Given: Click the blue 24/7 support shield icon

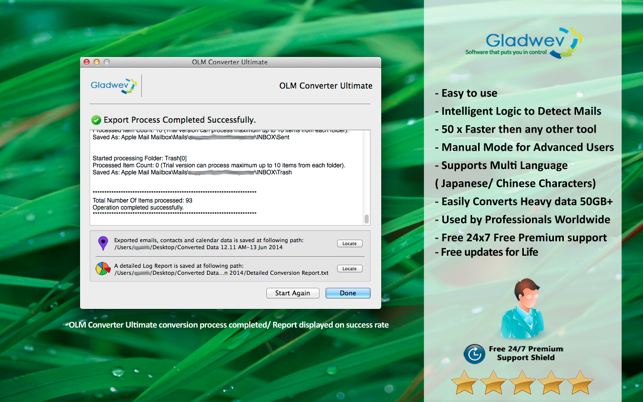Looking at the screenshot, I should (x=474, y=354).
